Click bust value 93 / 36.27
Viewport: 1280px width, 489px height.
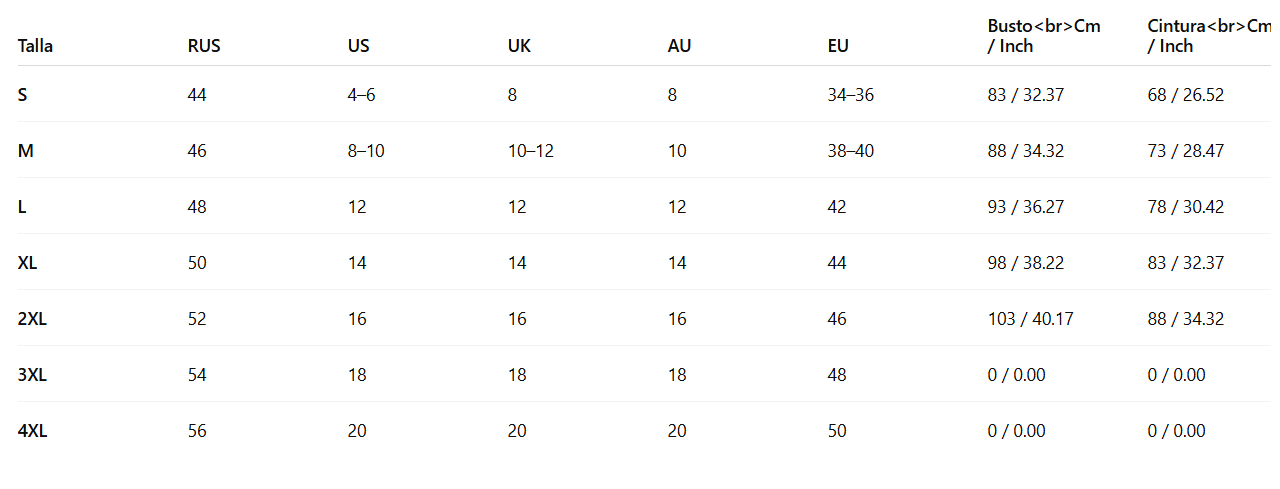click(1026, 207)
